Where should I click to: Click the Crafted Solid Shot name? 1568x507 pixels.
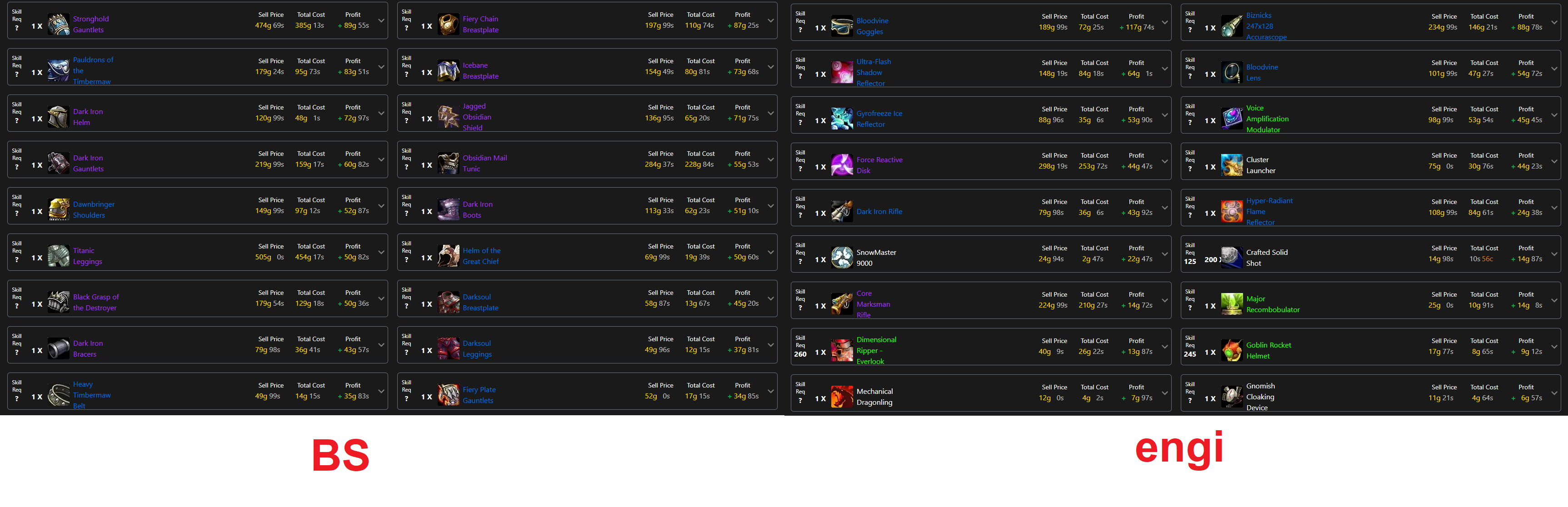click(x=1266, y=258)
